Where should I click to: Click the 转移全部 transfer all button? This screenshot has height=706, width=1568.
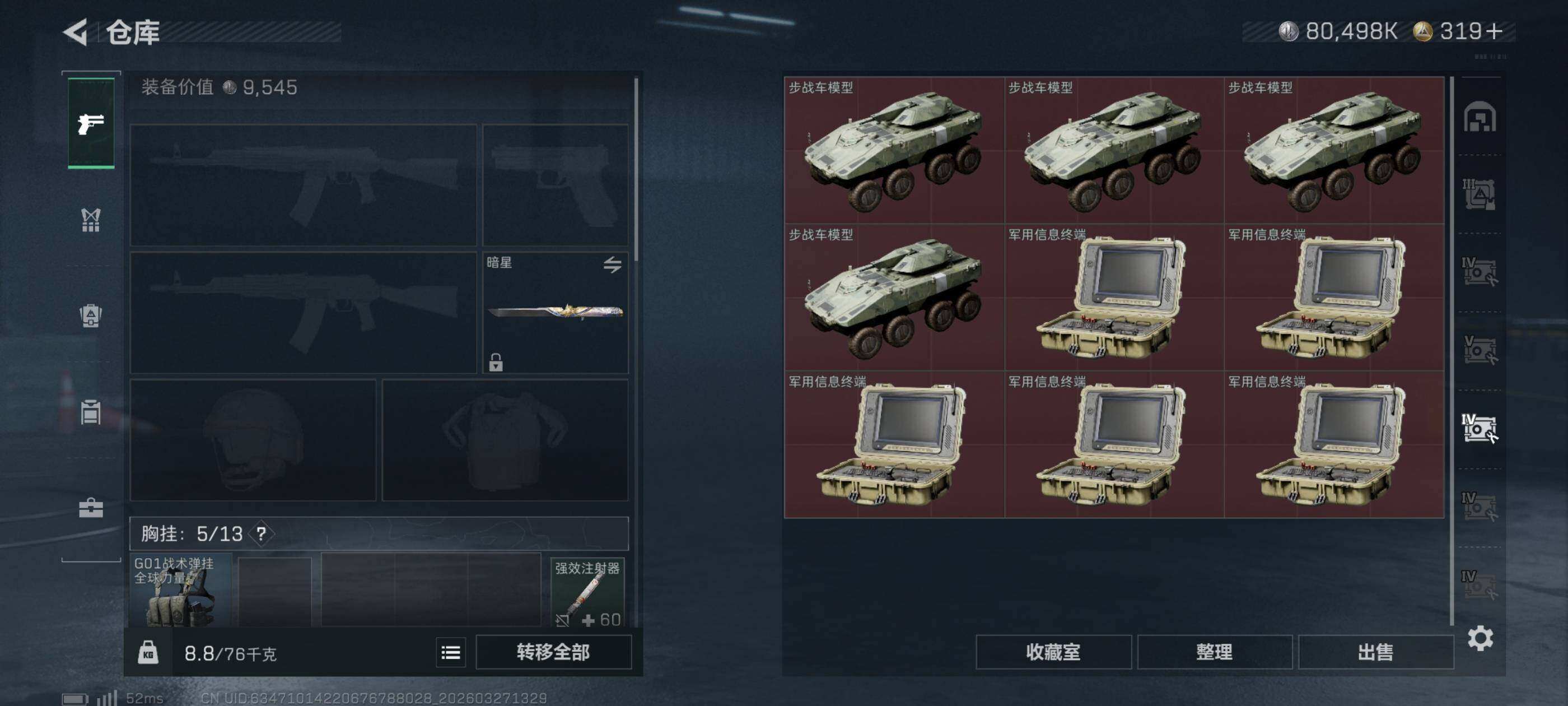pyautogui.click(x=553, y=652)
